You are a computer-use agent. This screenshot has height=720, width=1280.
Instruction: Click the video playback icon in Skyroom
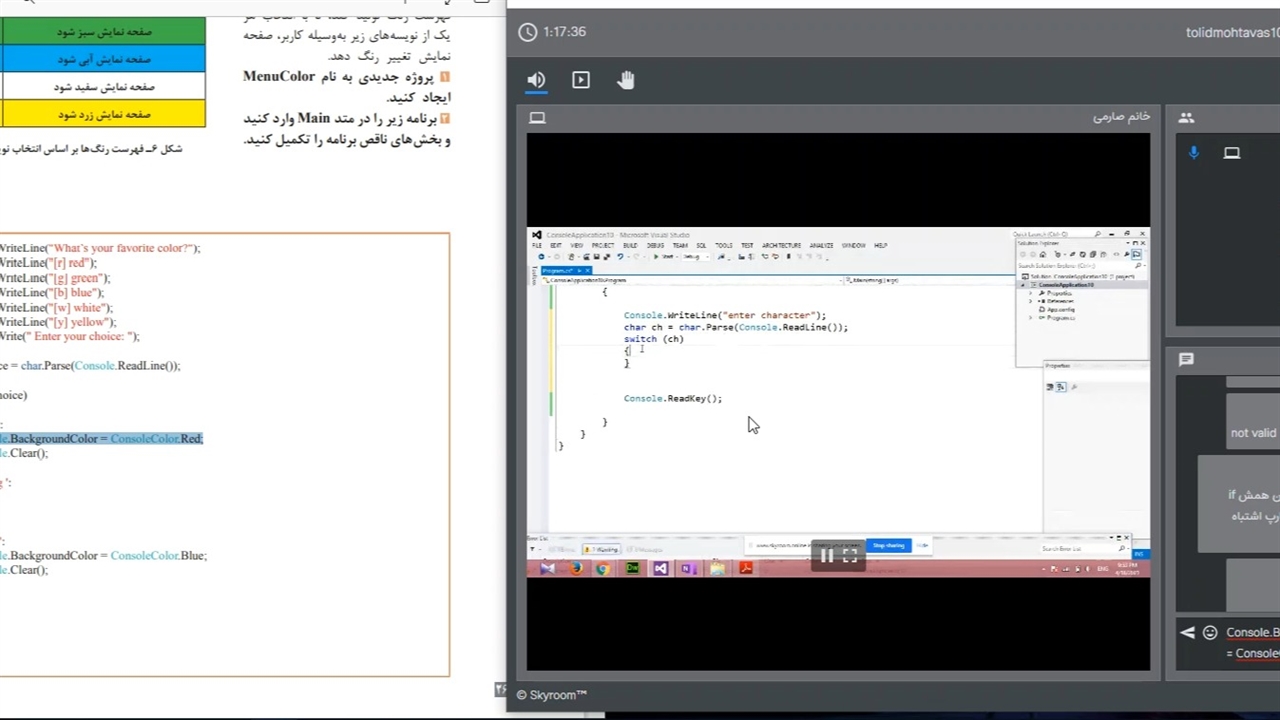click(x=581, y=80)
